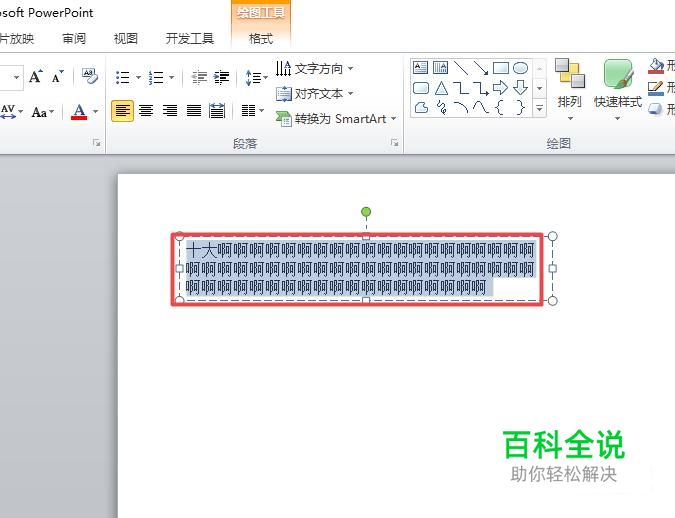Apply numbered list formatting
The height and width of the screenshot is (518, 675).
[156, 78]
